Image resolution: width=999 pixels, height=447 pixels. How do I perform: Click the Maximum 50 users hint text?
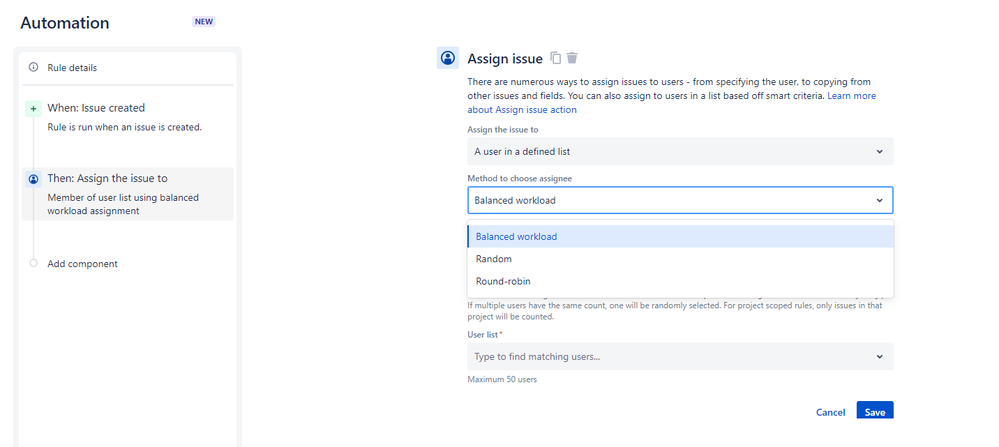pyautogui.click(x=502, y=380)
